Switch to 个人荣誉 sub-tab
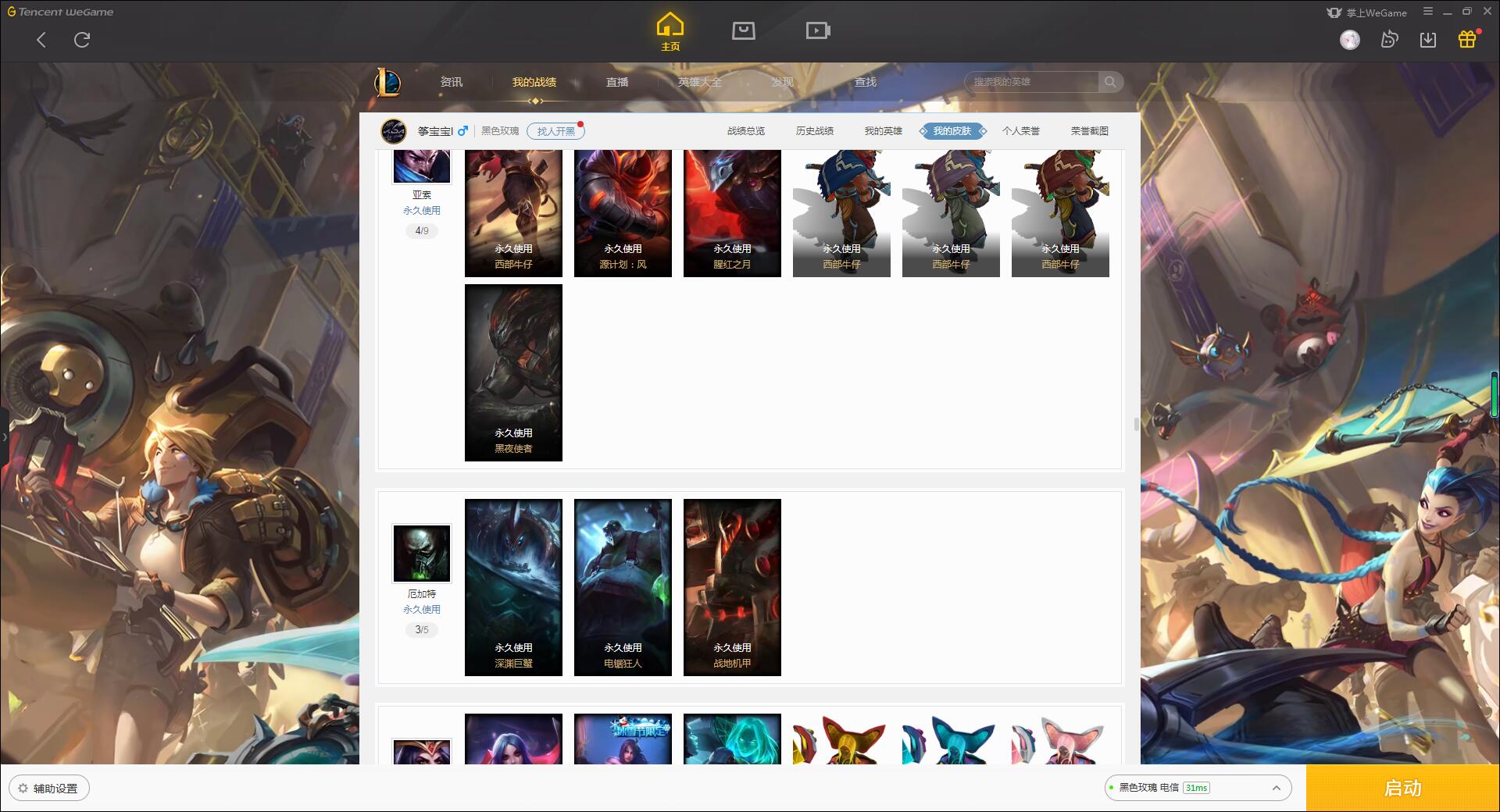The width and height of the screenshot is (1500, 812). pyautogui.click(x=1021, y=131)
